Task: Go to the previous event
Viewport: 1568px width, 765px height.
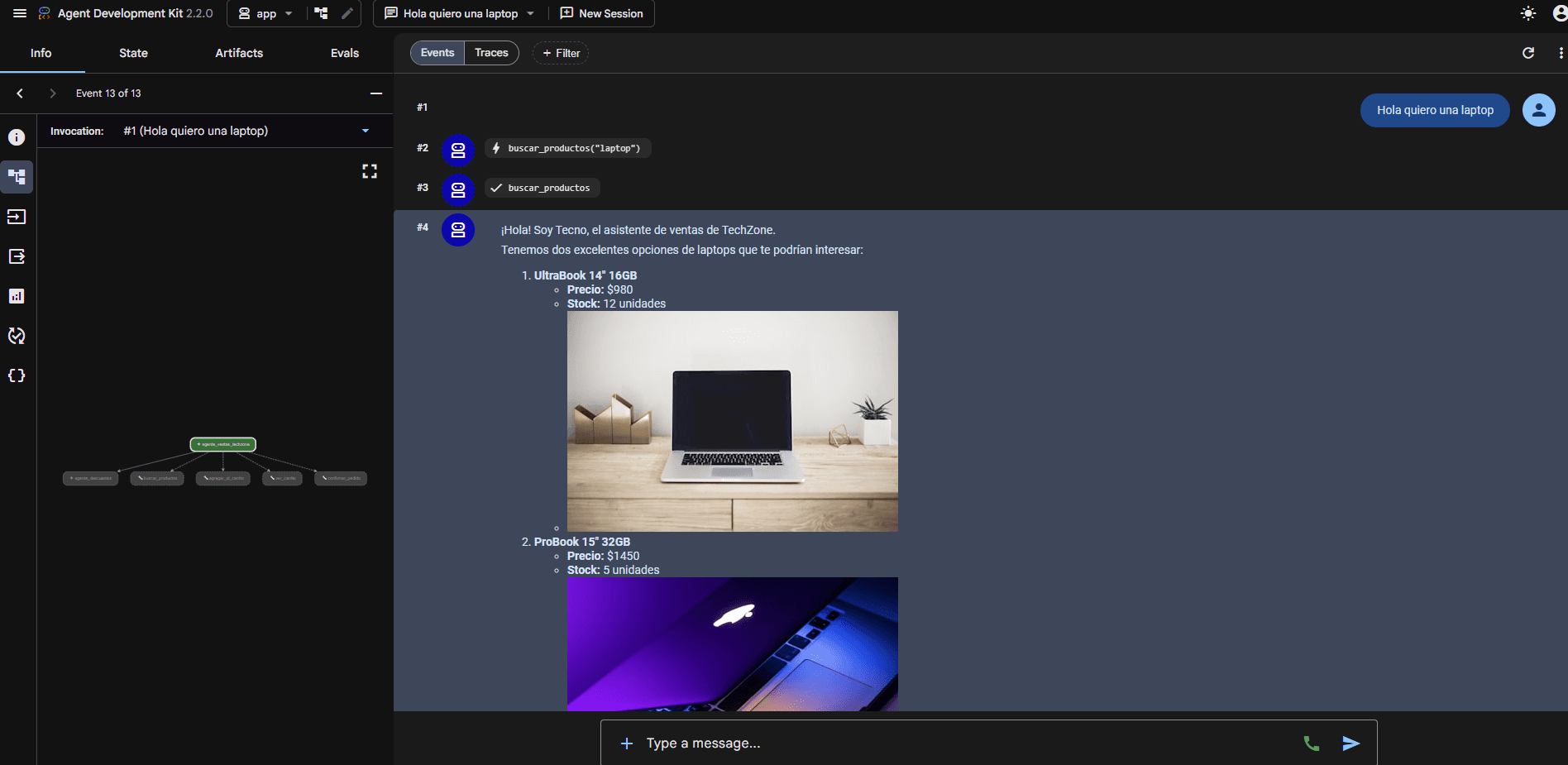Action: click(x=20, y=93)
